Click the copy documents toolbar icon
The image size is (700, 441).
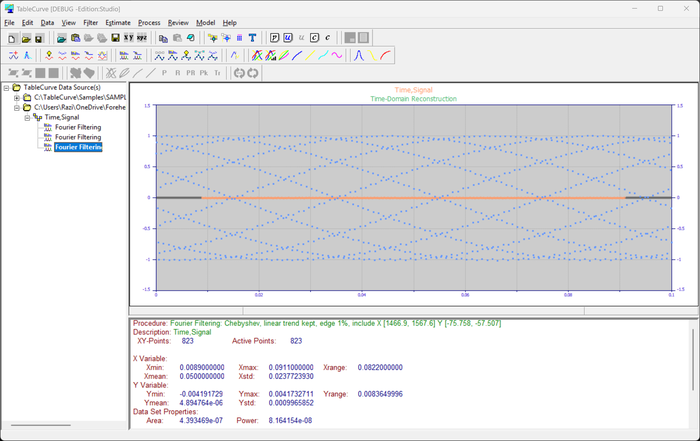click(x=163, y=38)
